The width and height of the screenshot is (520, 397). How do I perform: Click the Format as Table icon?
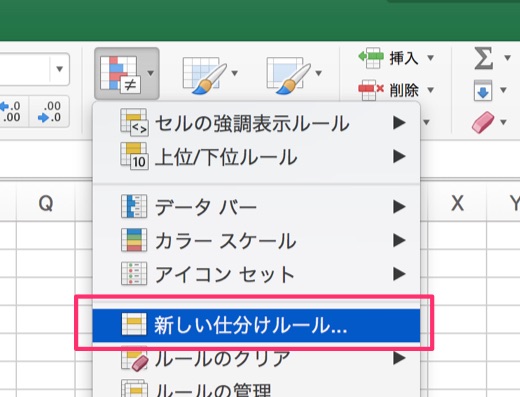(x=205, y=75)
